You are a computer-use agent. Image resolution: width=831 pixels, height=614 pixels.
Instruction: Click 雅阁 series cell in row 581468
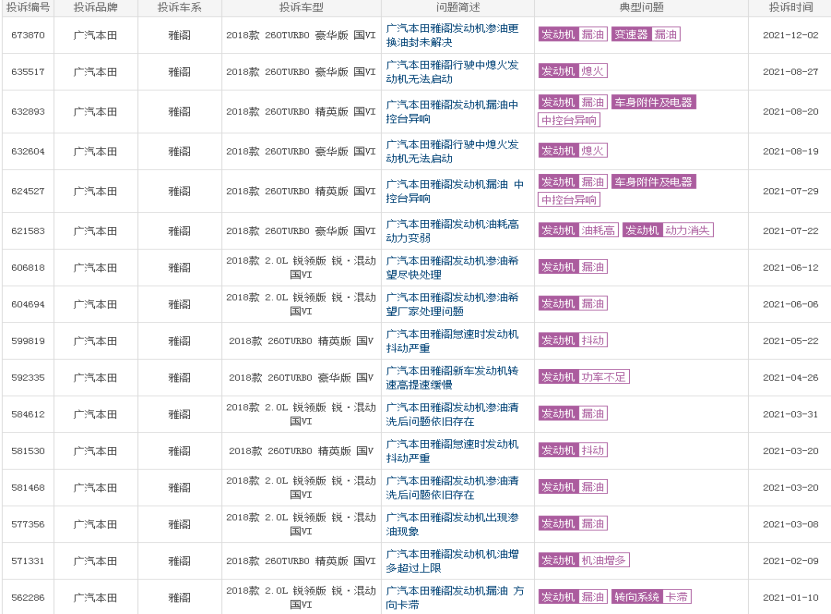tap(180, 487)
